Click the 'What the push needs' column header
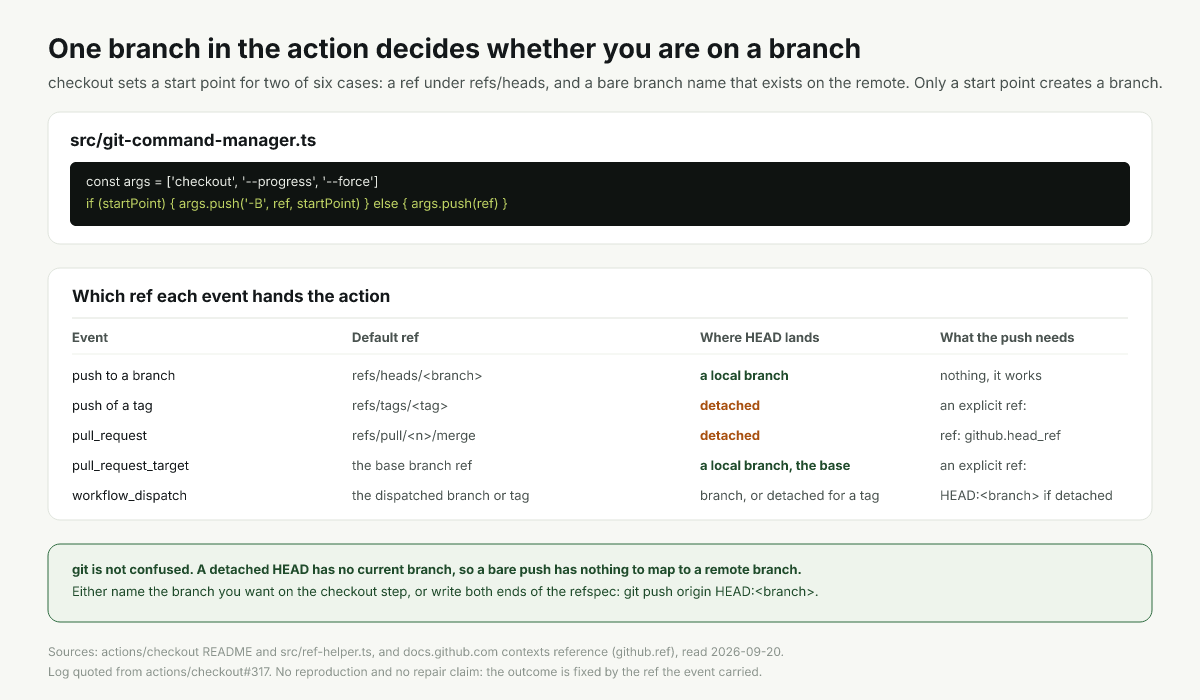The width and height of the screenshot is (1200, 700). [x=1007, y=337]
